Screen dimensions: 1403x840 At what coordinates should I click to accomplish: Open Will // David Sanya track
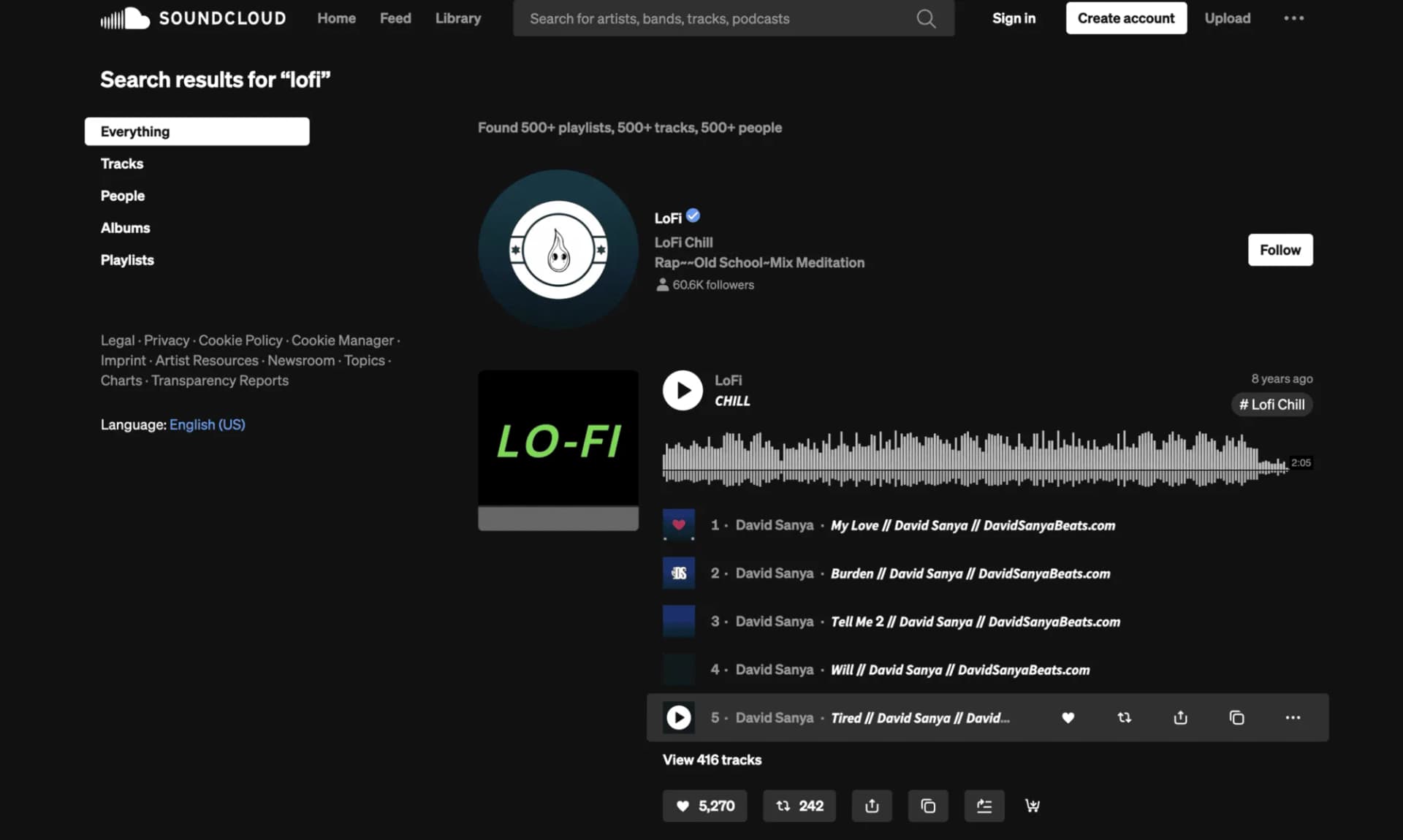(x=959, y=670)
